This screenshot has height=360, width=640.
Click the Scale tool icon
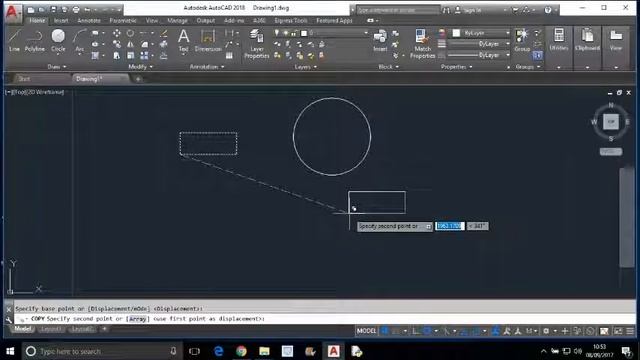(x=130, y=56)
